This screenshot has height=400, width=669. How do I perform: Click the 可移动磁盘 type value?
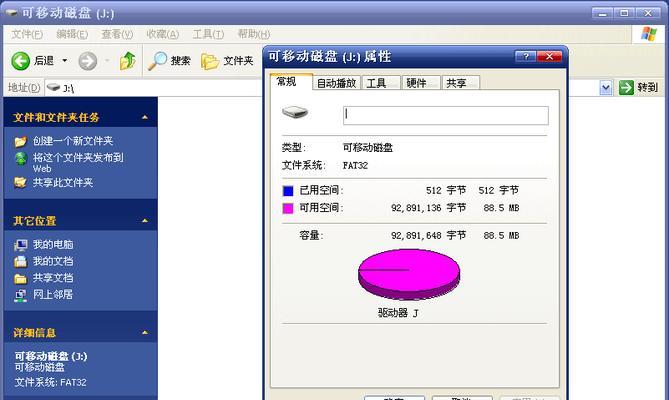coord(368,148)
